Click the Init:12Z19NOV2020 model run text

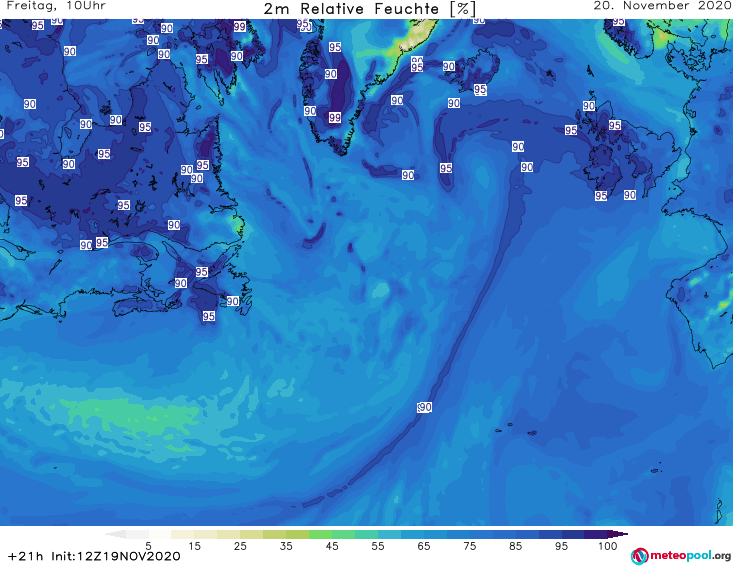click(x=115, y=556)
